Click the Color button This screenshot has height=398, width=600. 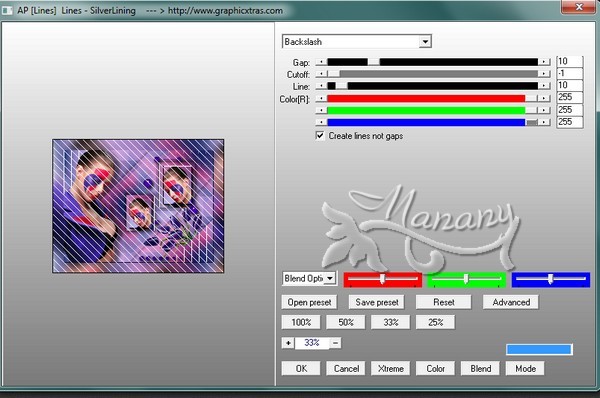(435, 368)
